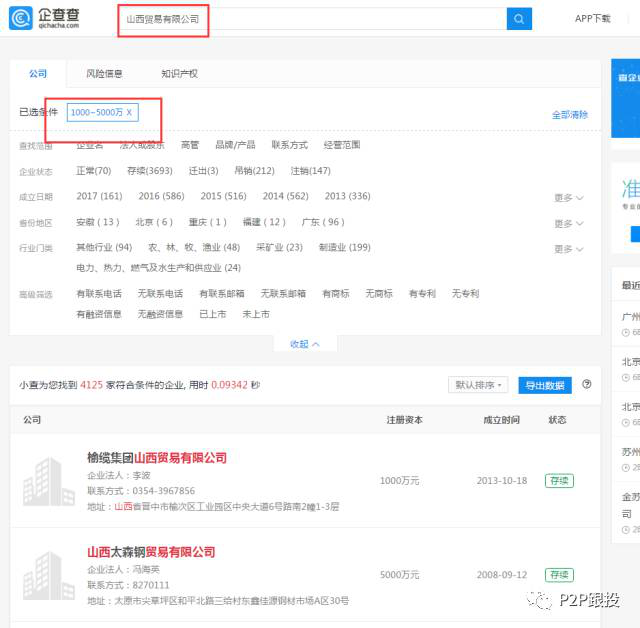Select the 已上市 filter option
This screenshot has height=628, width=640.
[x=213, y=314]
